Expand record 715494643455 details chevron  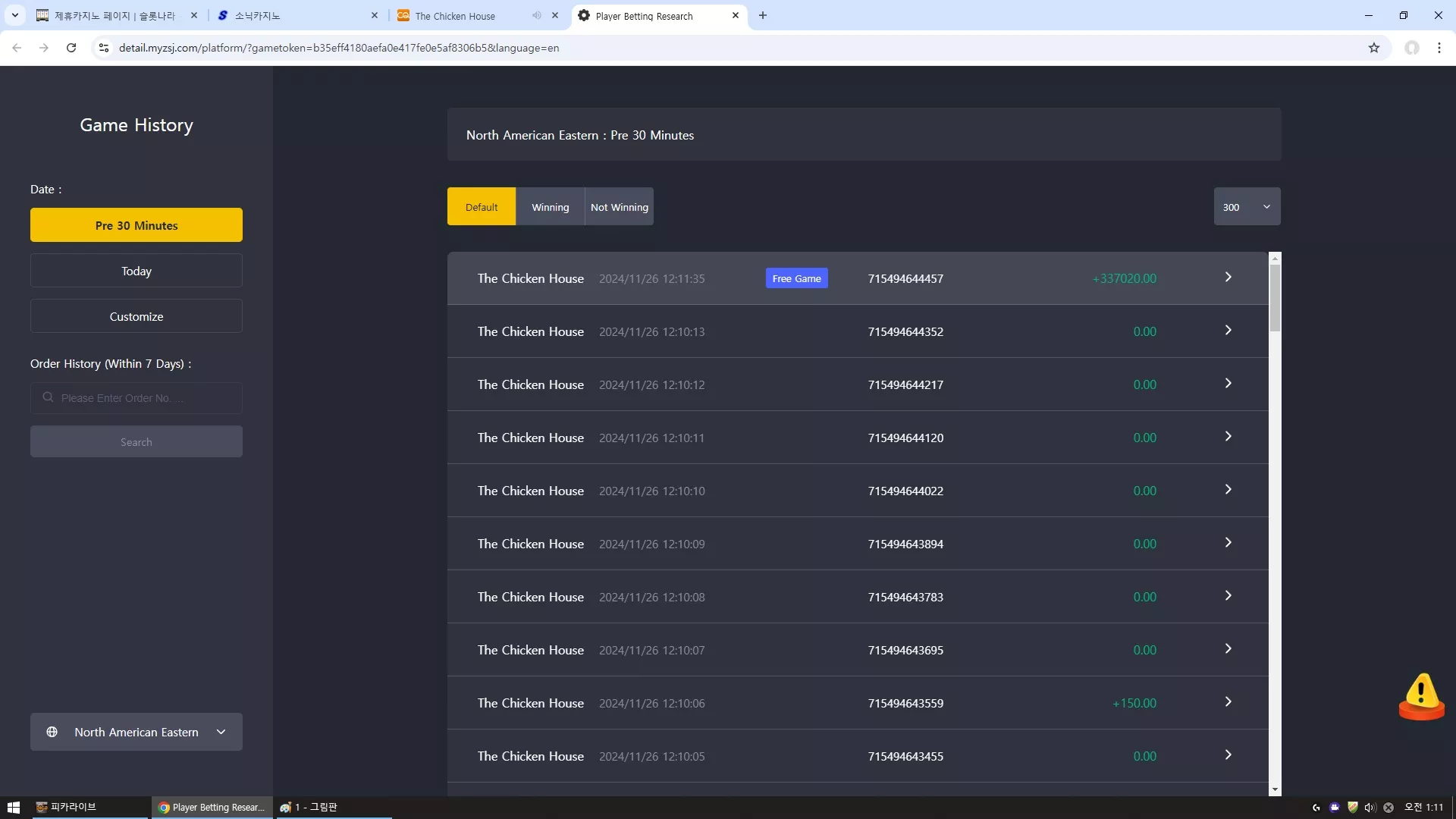pos(1228,755)
